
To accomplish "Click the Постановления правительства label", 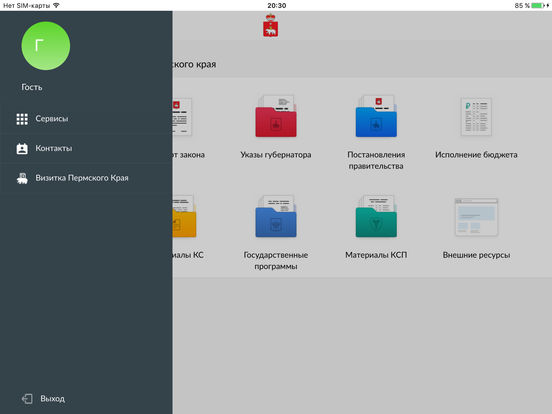I will 376,160.
